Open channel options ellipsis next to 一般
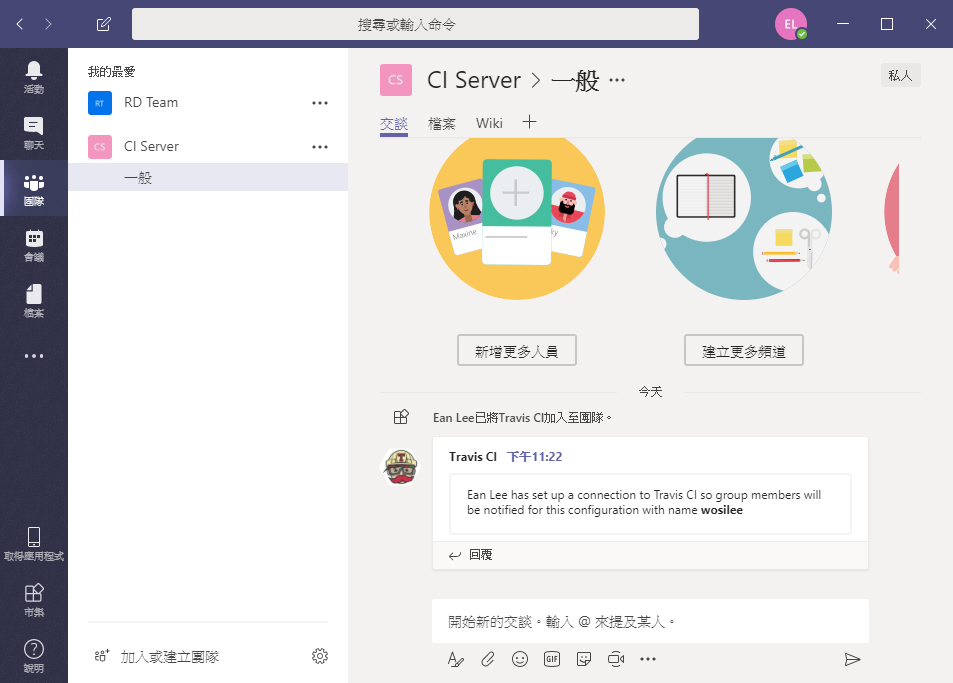This screenshot has width=953, height=683. point(617,80)
